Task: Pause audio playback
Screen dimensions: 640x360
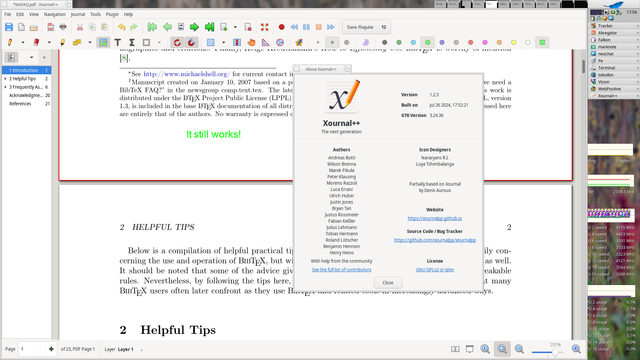Action: tap(306, 27)
